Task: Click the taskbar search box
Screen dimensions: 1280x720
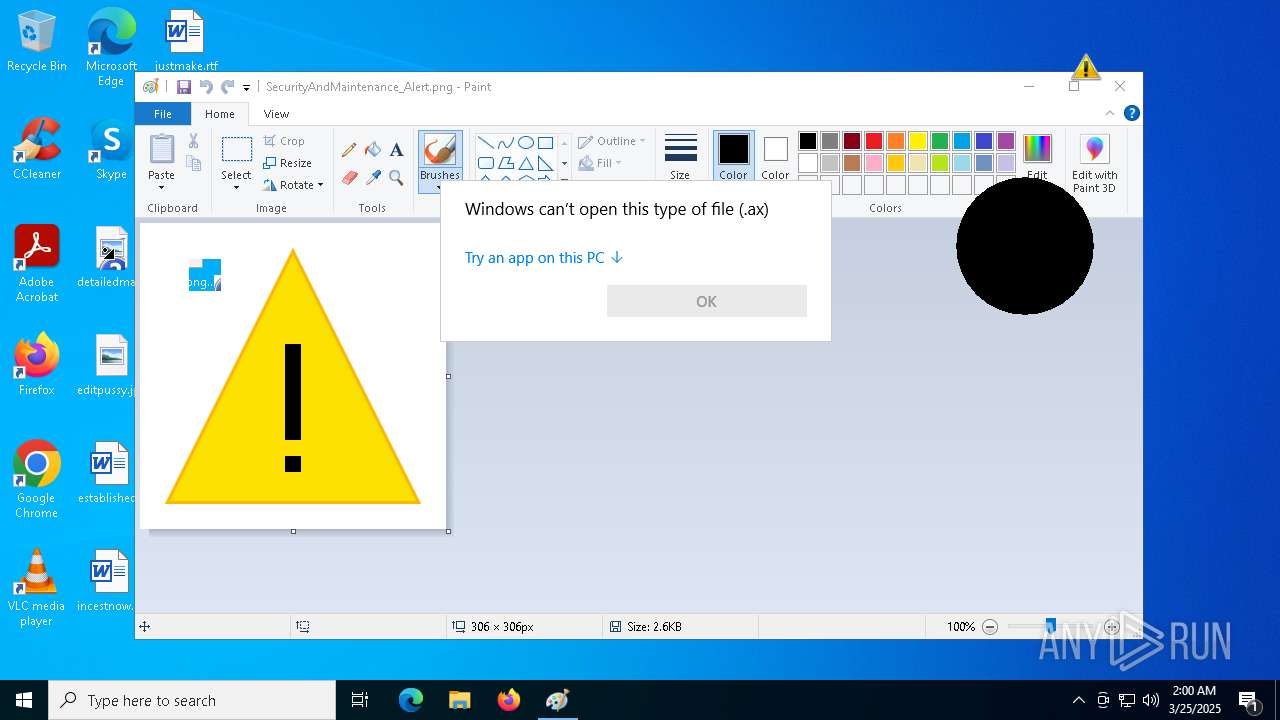Action: coord(192,700)
